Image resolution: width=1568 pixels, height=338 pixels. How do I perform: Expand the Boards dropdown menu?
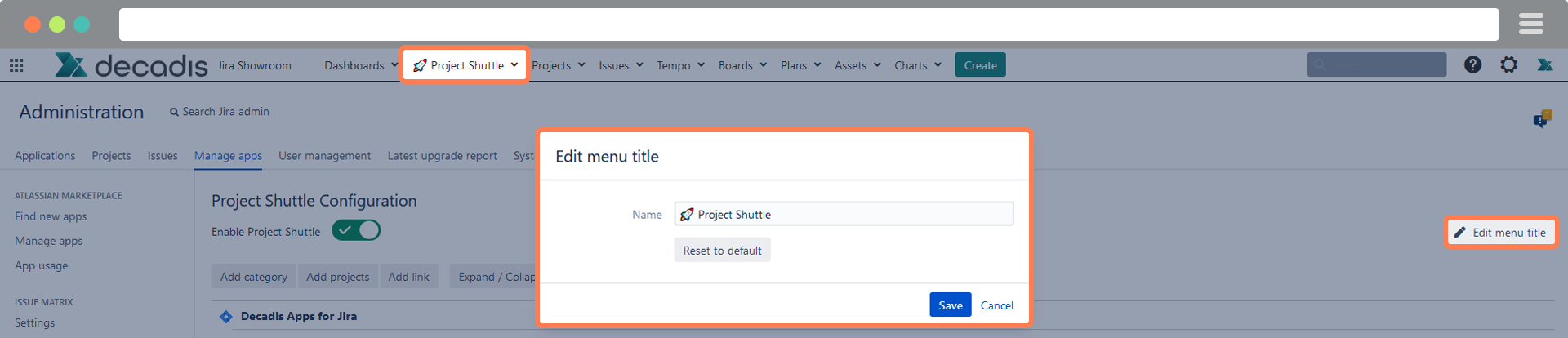[x=742, y=65]
